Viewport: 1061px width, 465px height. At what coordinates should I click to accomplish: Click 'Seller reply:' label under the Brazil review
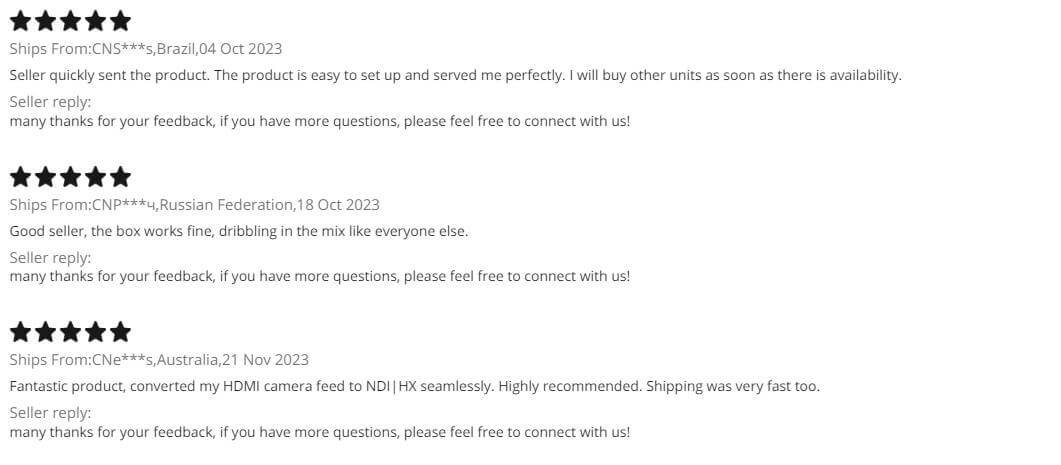click(50, 102)
